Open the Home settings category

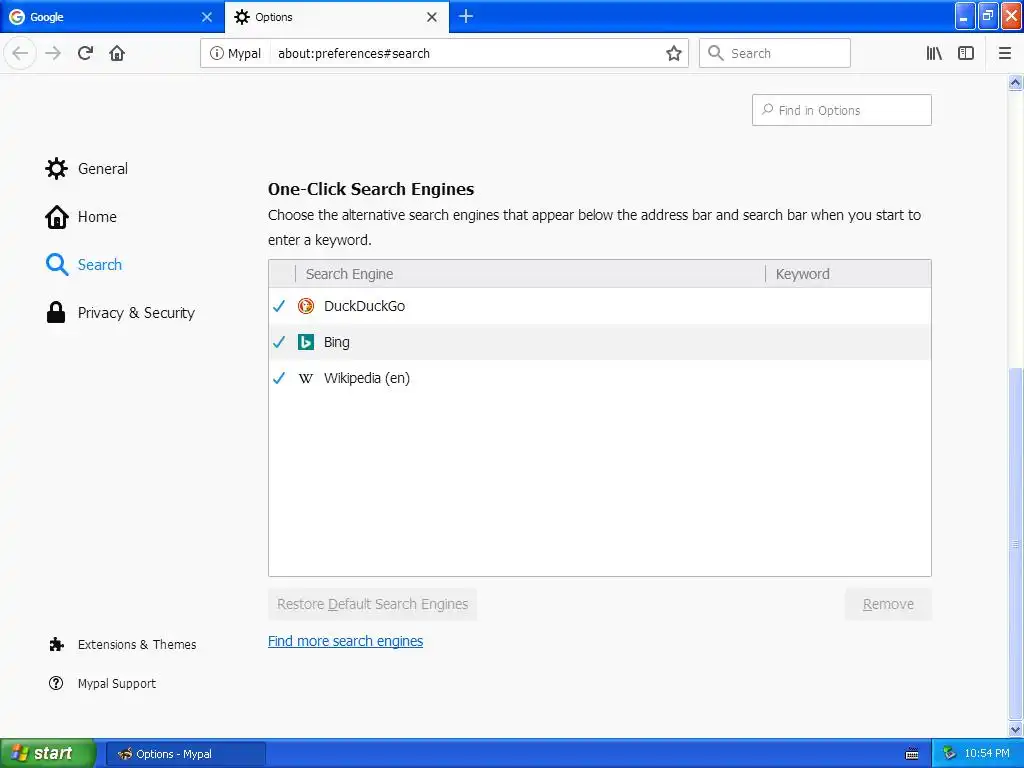81,217
